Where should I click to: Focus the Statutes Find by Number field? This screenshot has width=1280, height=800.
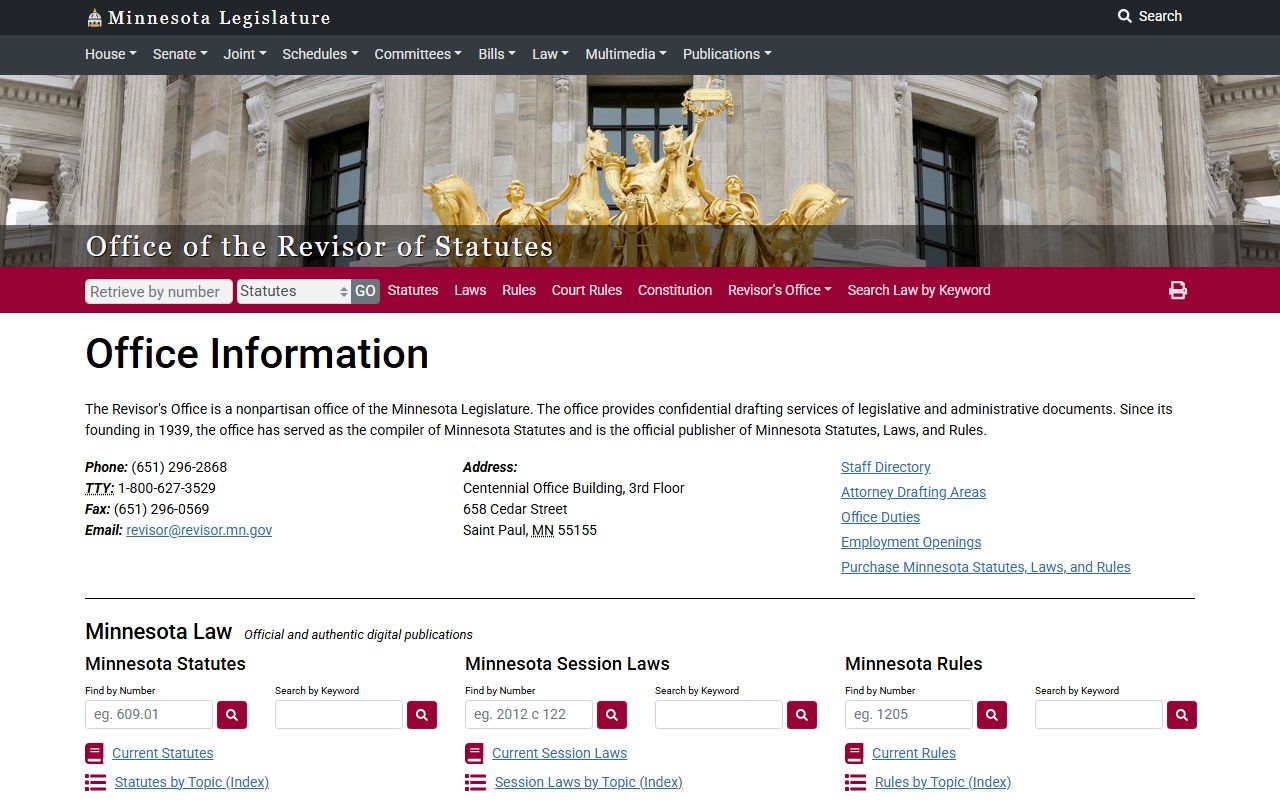(x=149, y=715)
